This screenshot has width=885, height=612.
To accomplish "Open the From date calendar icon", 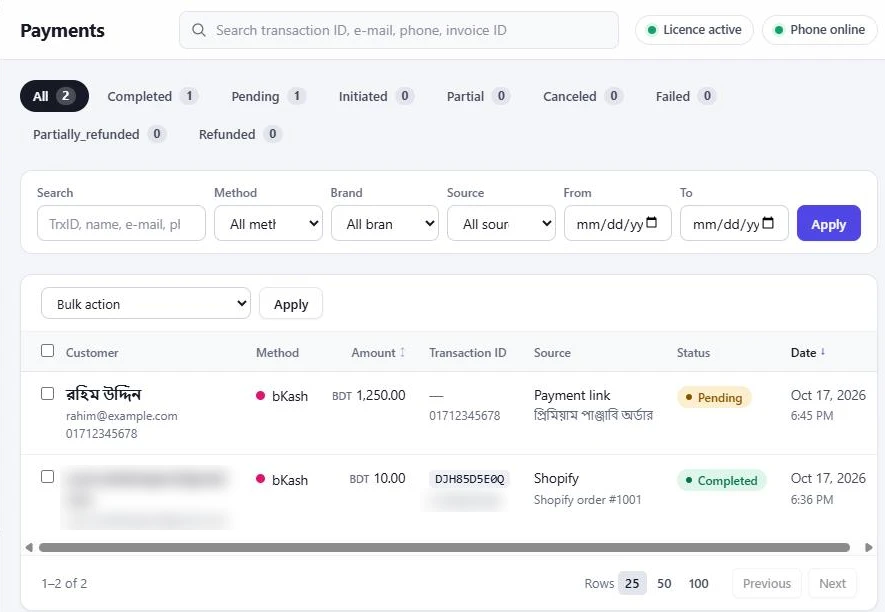I will coord(651,223).
